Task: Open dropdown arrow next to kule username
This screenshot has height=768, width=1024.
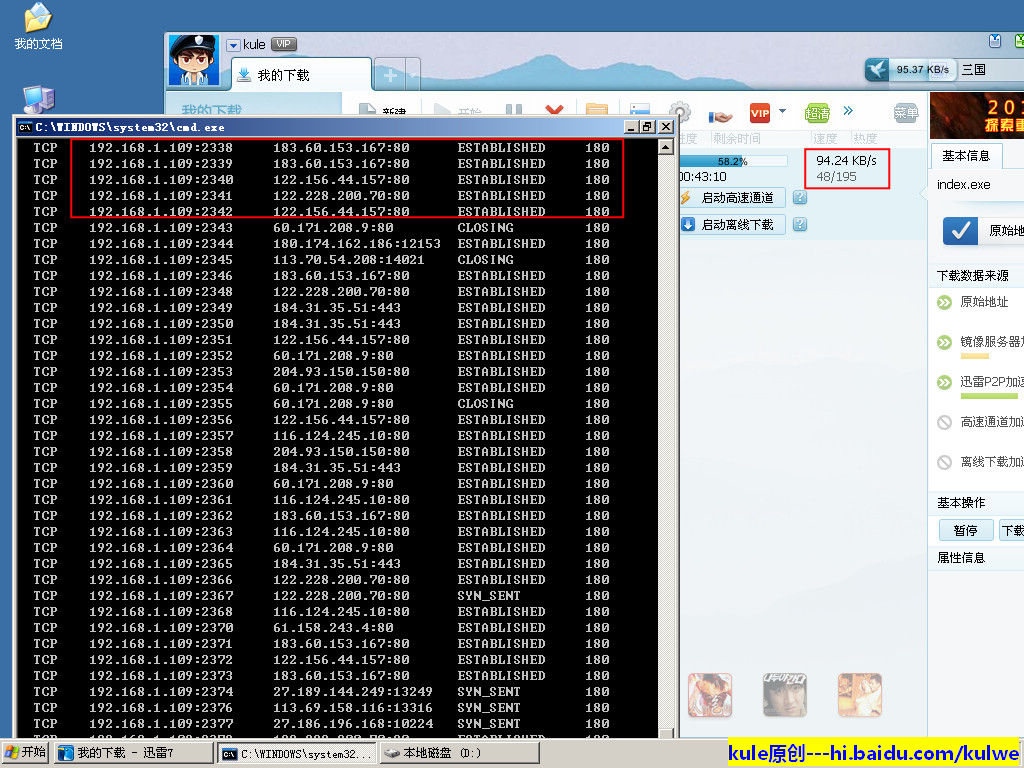Action: (233, 45)
